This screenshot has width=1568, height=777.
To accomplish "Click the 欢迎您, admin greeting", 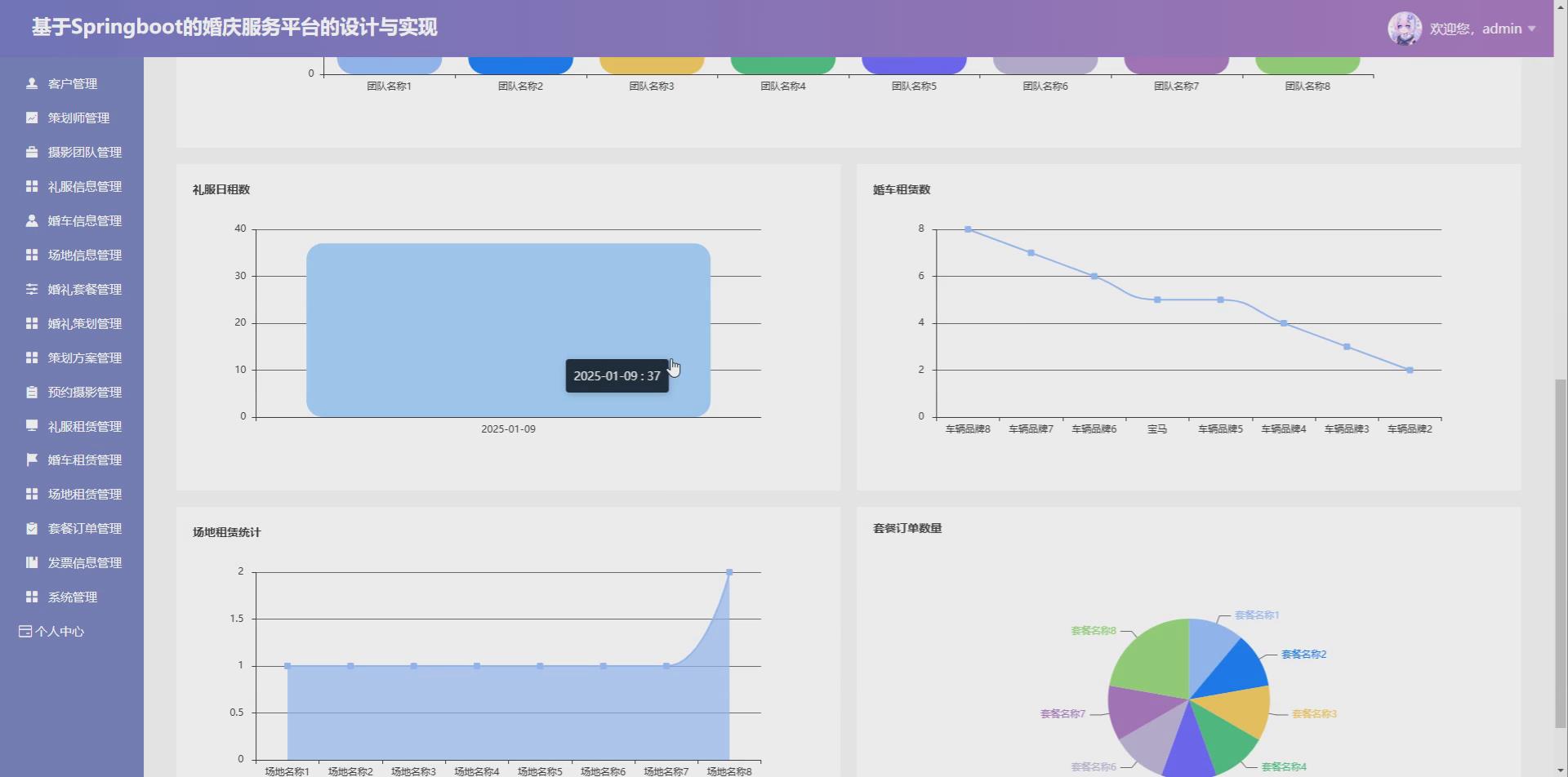I will point(1476,29).
